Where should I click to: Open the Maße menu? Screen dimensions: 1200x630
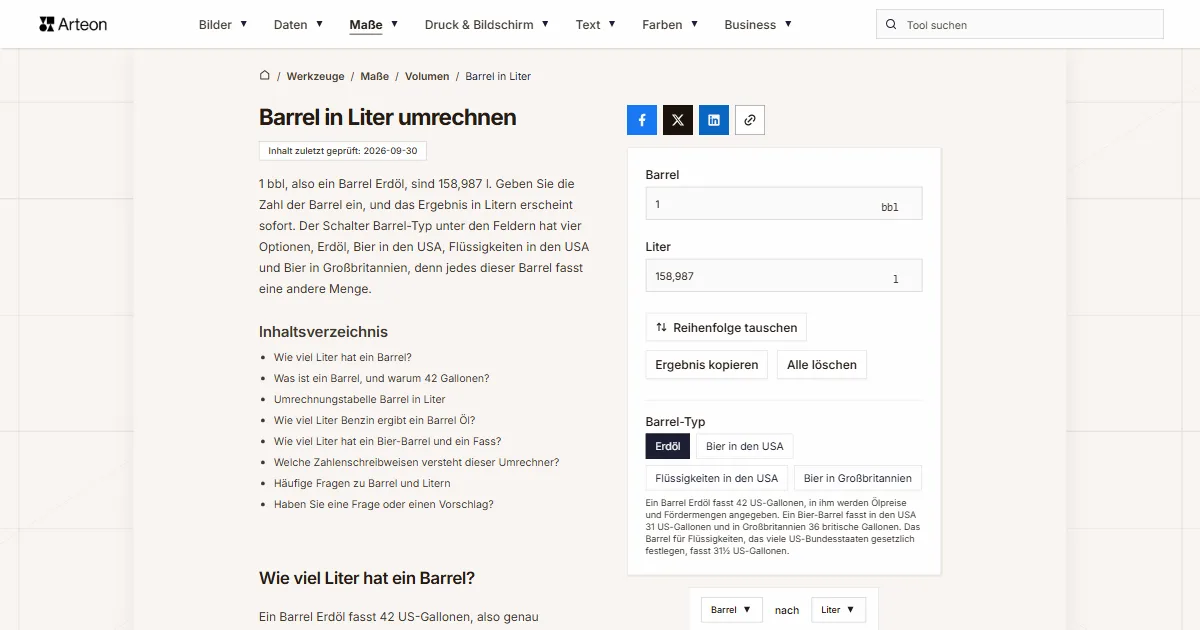tap(374, 25)
